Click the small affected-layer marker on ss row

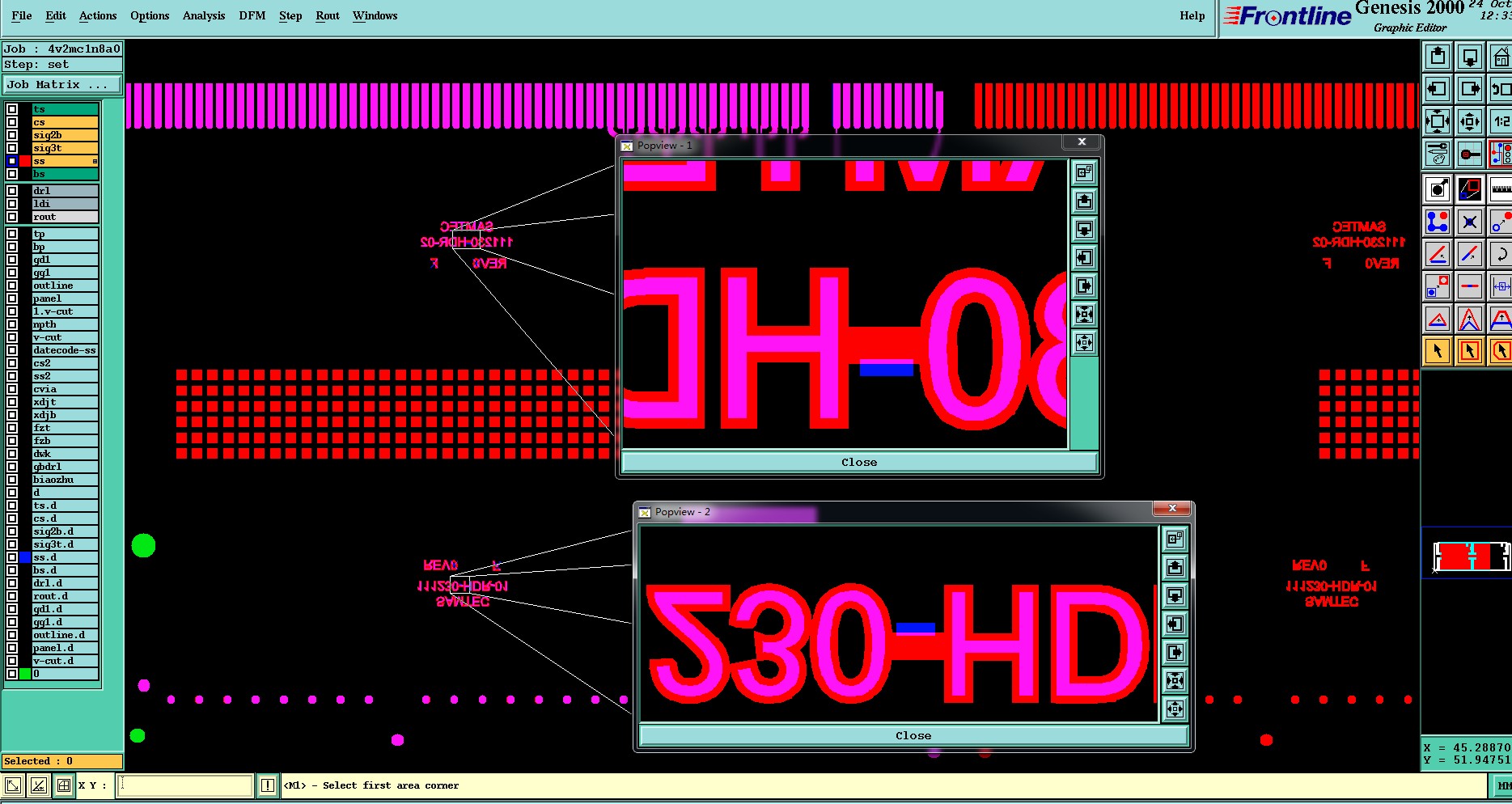click(95, 162)
